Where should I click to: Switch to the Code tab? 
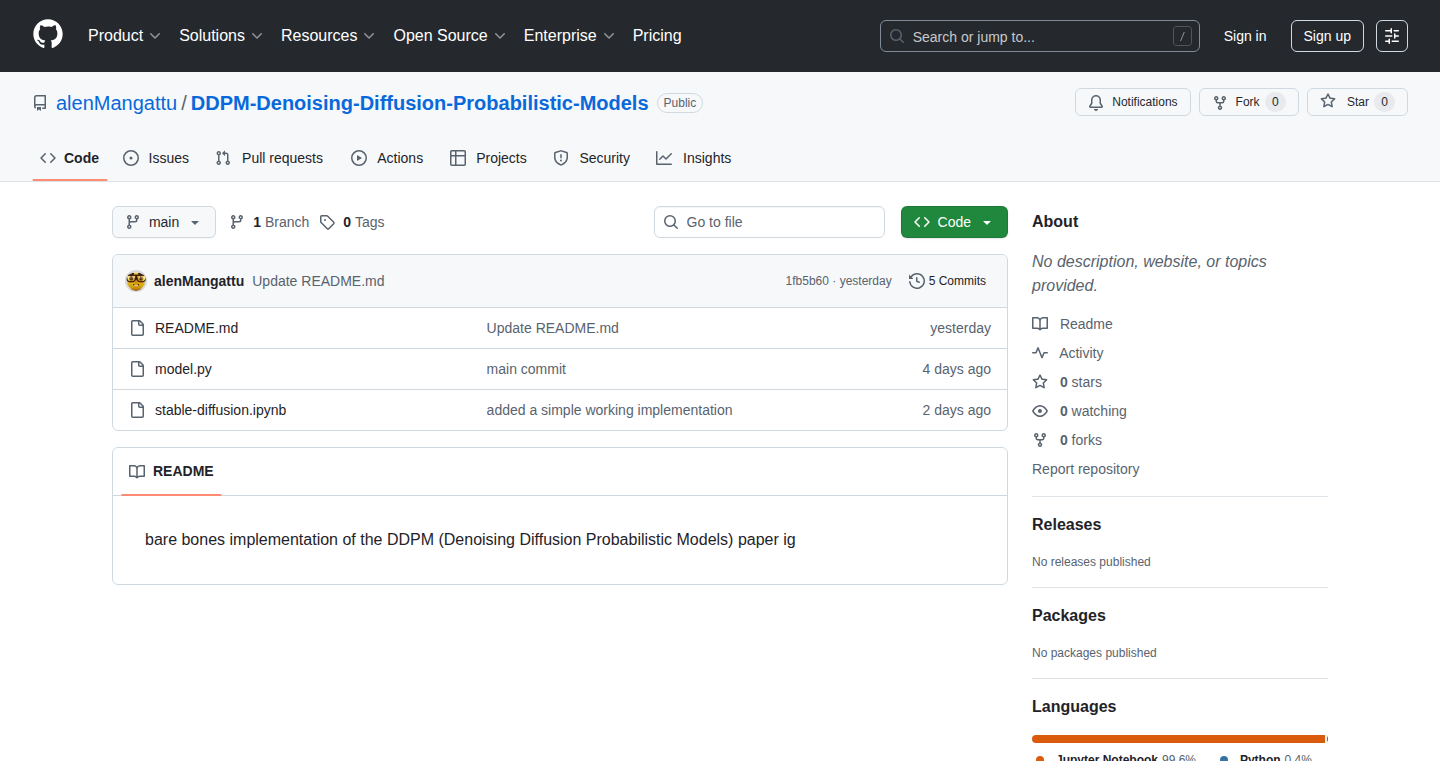(x=70, y=158)
